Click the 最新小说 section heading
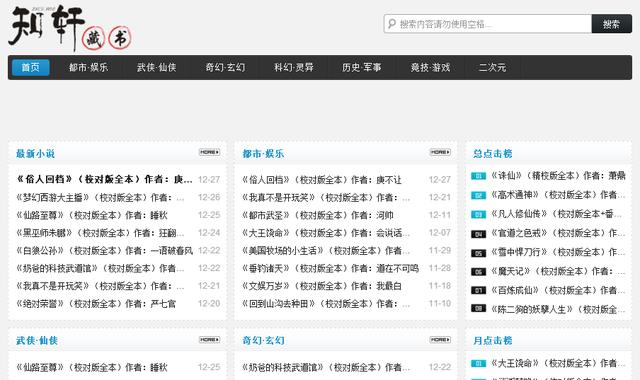640x380 pixels. pos(36,154)
